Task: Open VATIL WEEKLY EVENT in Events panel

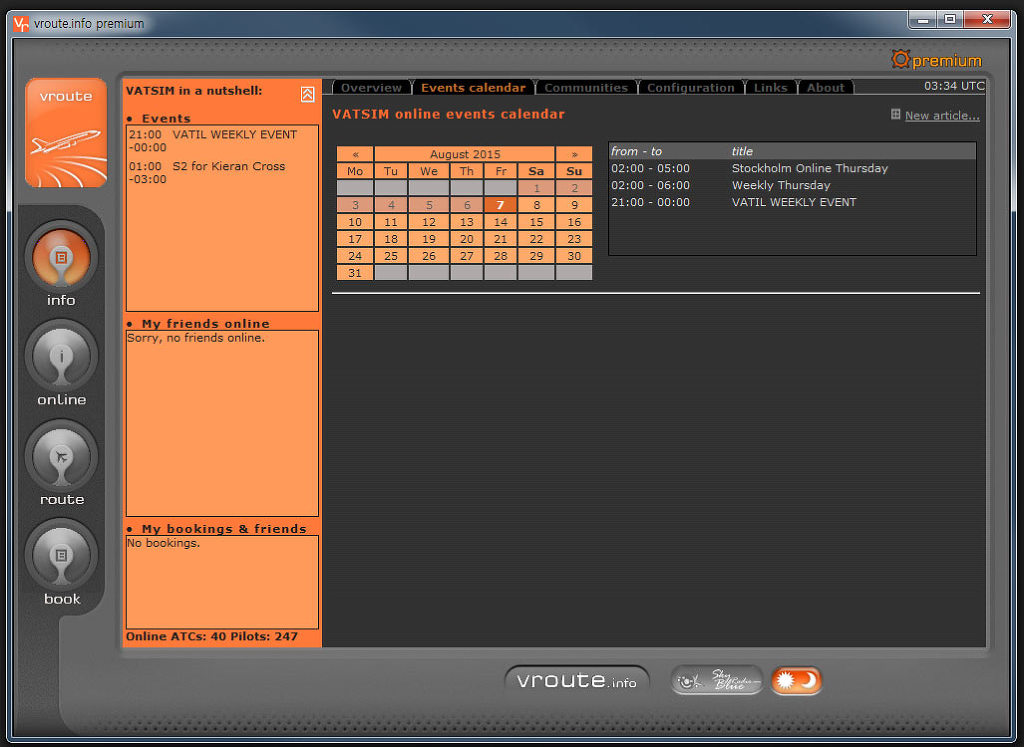Action: pyautogui.click(x=234, y=134)
